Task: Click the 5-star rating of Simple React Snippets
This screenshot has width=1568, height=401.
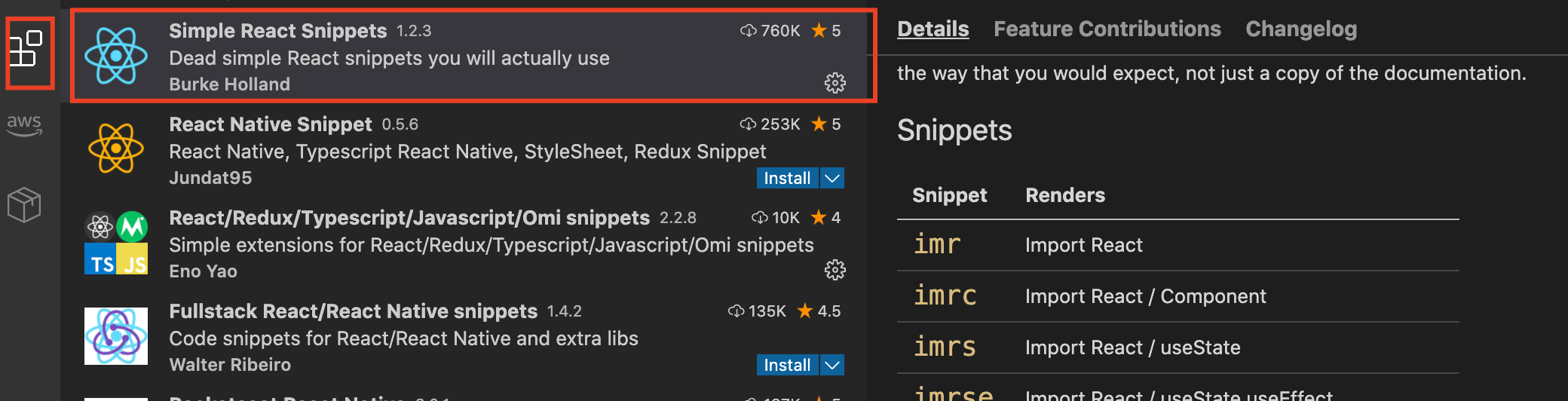Action: [826, 31]
